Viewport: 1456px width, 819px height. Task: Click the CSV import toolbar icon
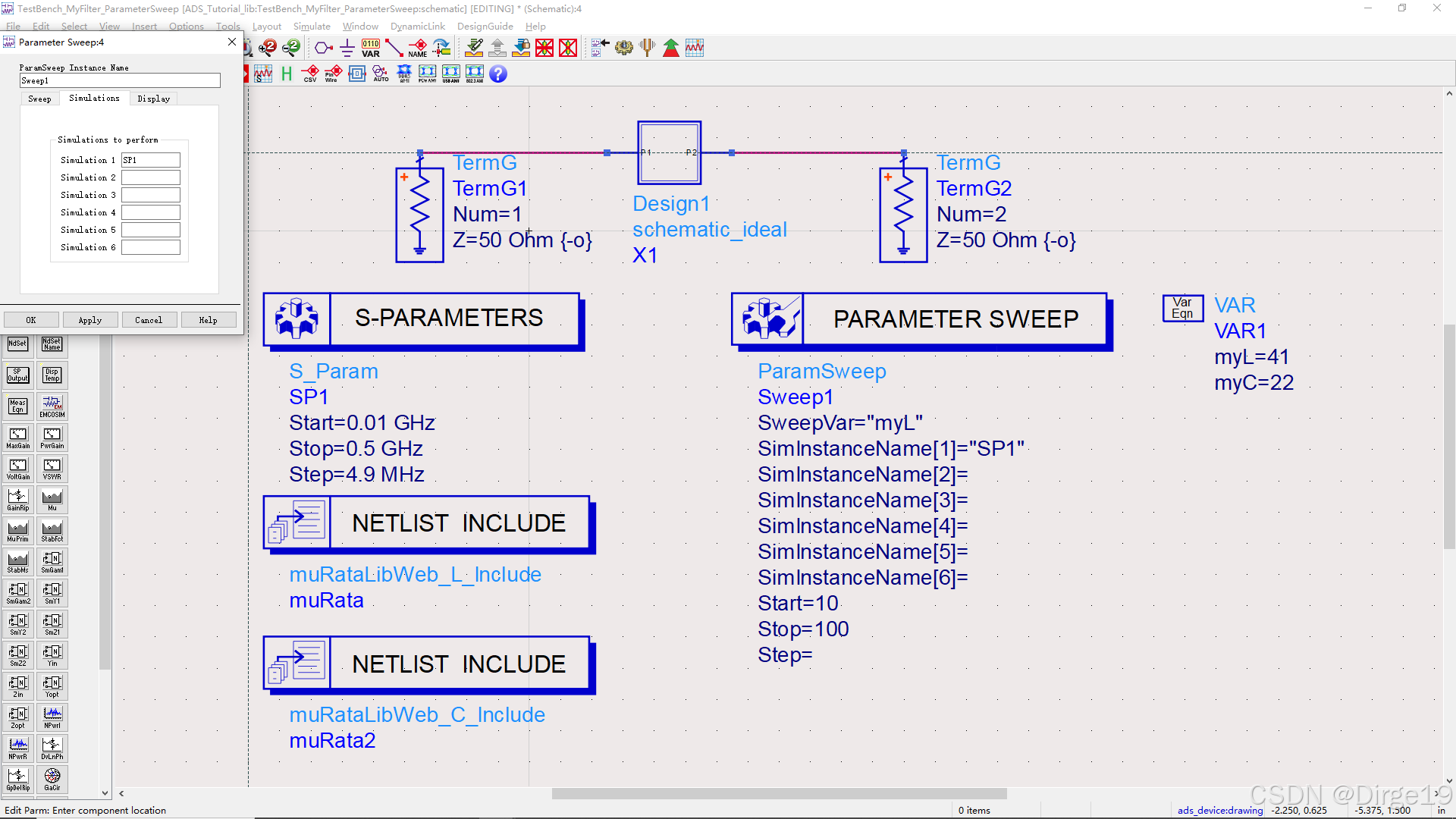tap(309, 74)
